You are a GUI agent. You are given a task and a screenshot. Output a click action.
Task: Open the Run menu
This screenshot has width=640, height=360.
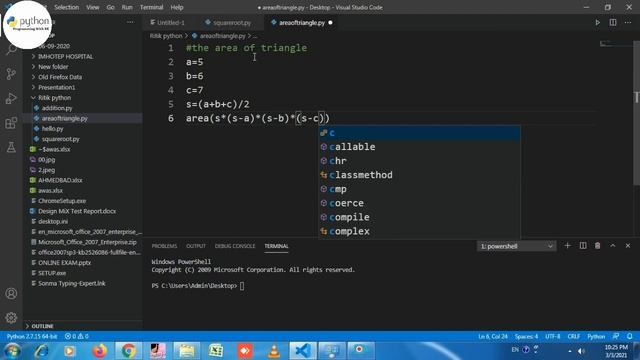(127, 7)
